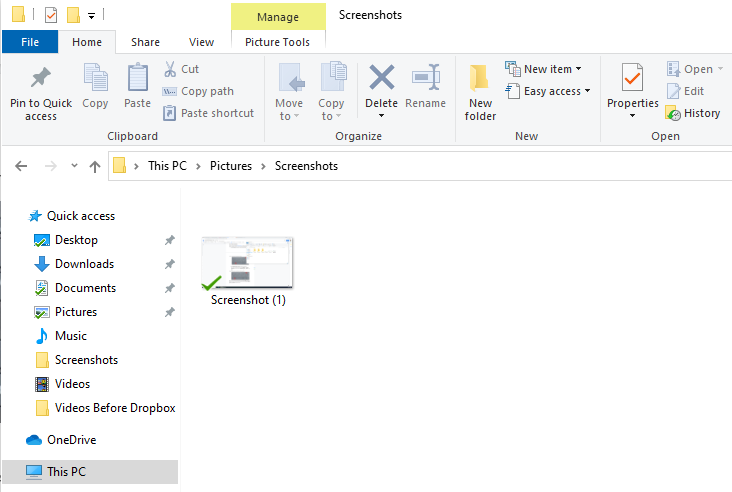Click the History icon in Open group
Image resolution: width=732 pixels, height=492 pixels.
(x=673, y=113)
